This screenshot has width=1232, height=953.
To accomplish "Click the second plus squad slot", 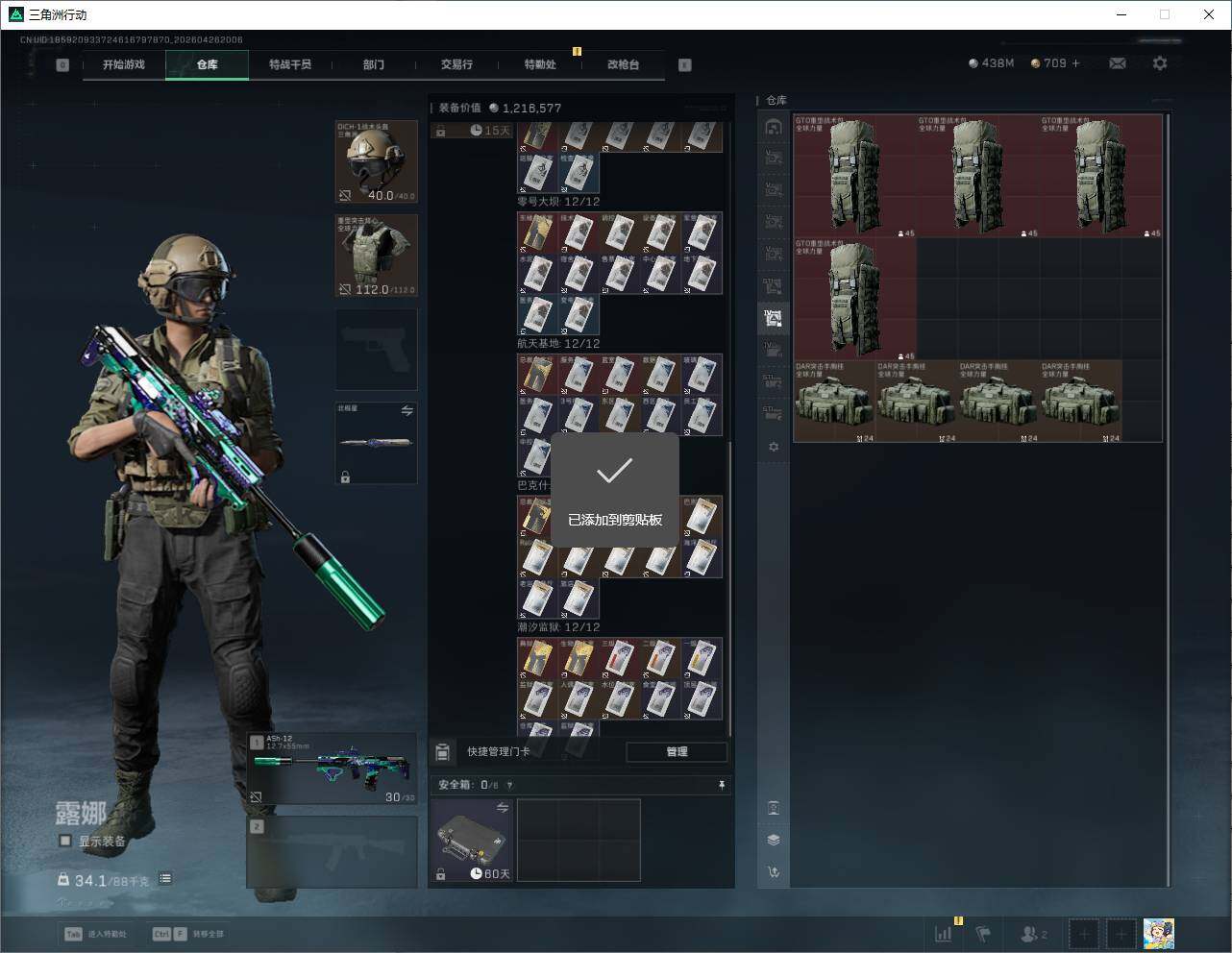I will [1121, 933].
